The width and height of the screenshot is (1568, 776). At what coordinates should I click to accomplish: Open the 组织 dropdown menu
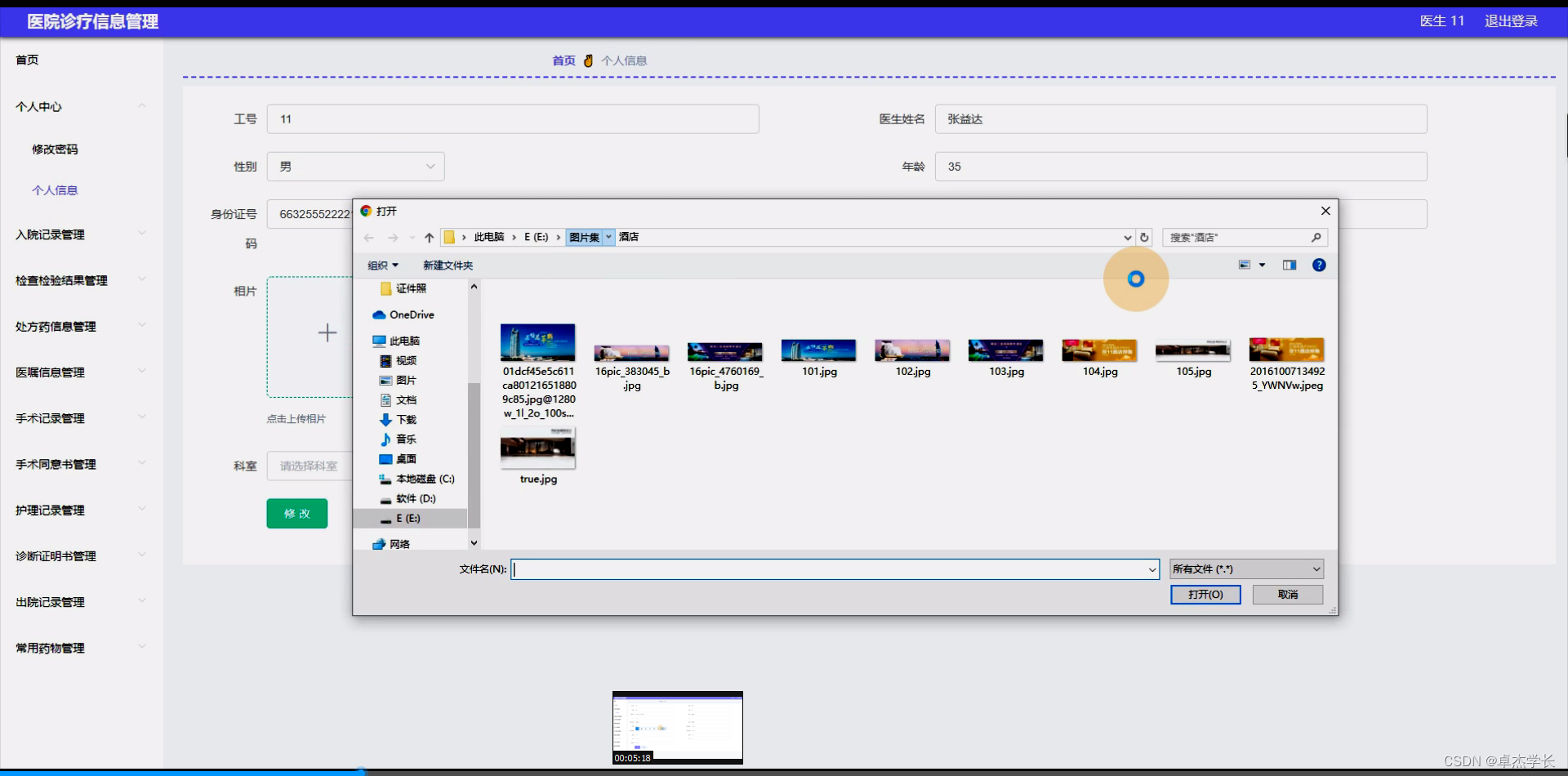[x=382, y=265]
